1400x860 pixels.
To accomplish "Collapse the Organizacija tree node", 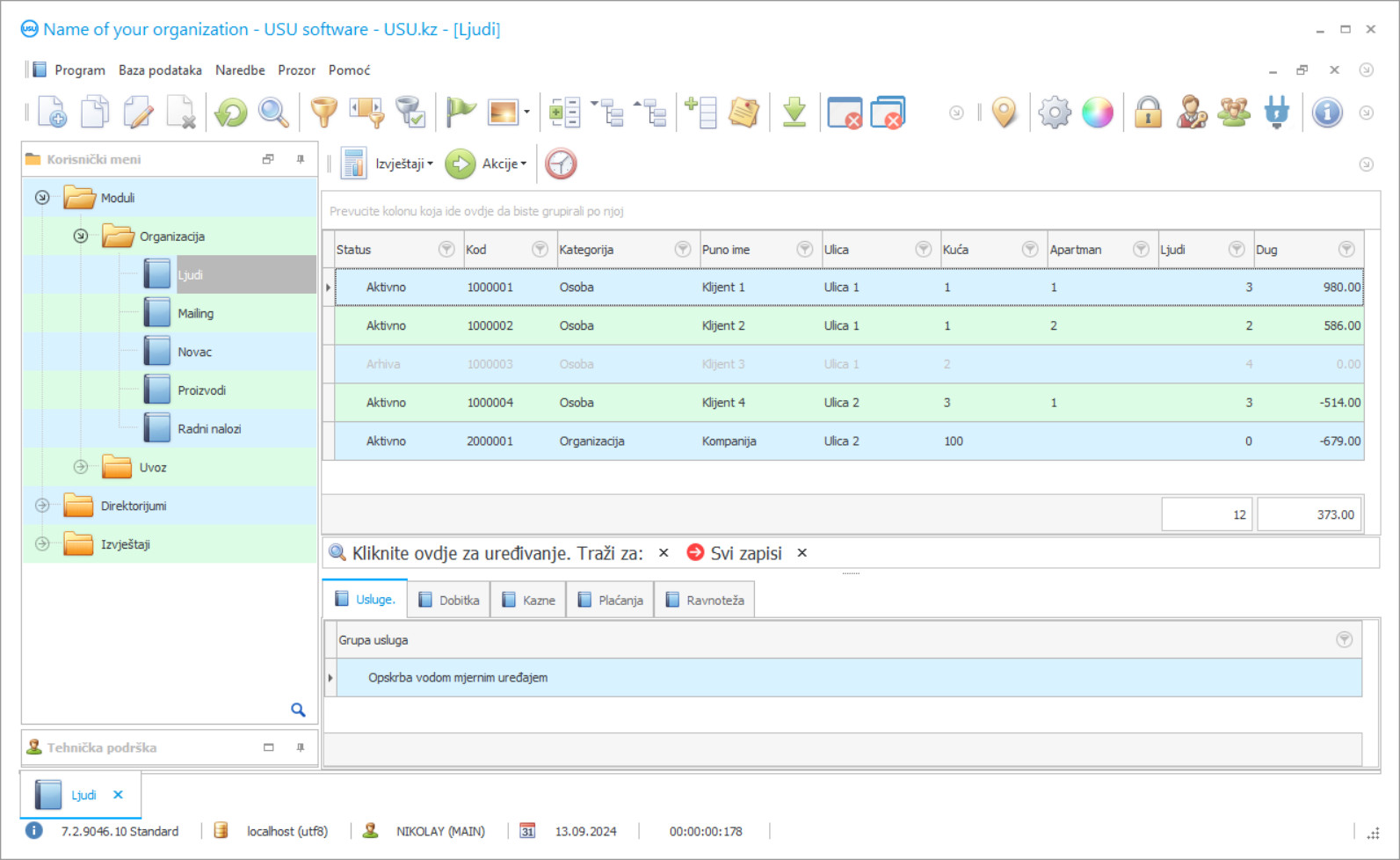I will pos(81,237).
